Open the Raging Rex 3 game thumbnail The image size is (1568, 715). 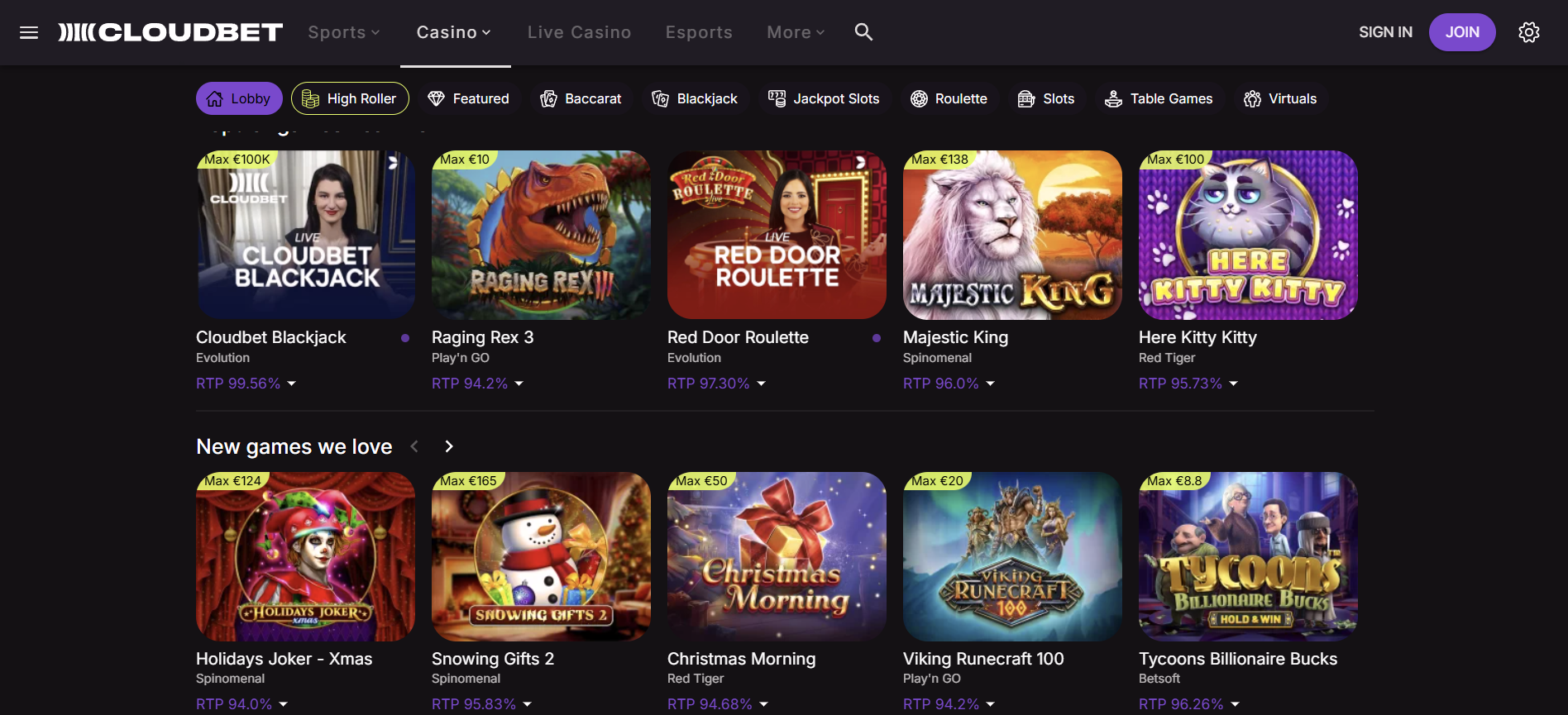tap(541, 235)
